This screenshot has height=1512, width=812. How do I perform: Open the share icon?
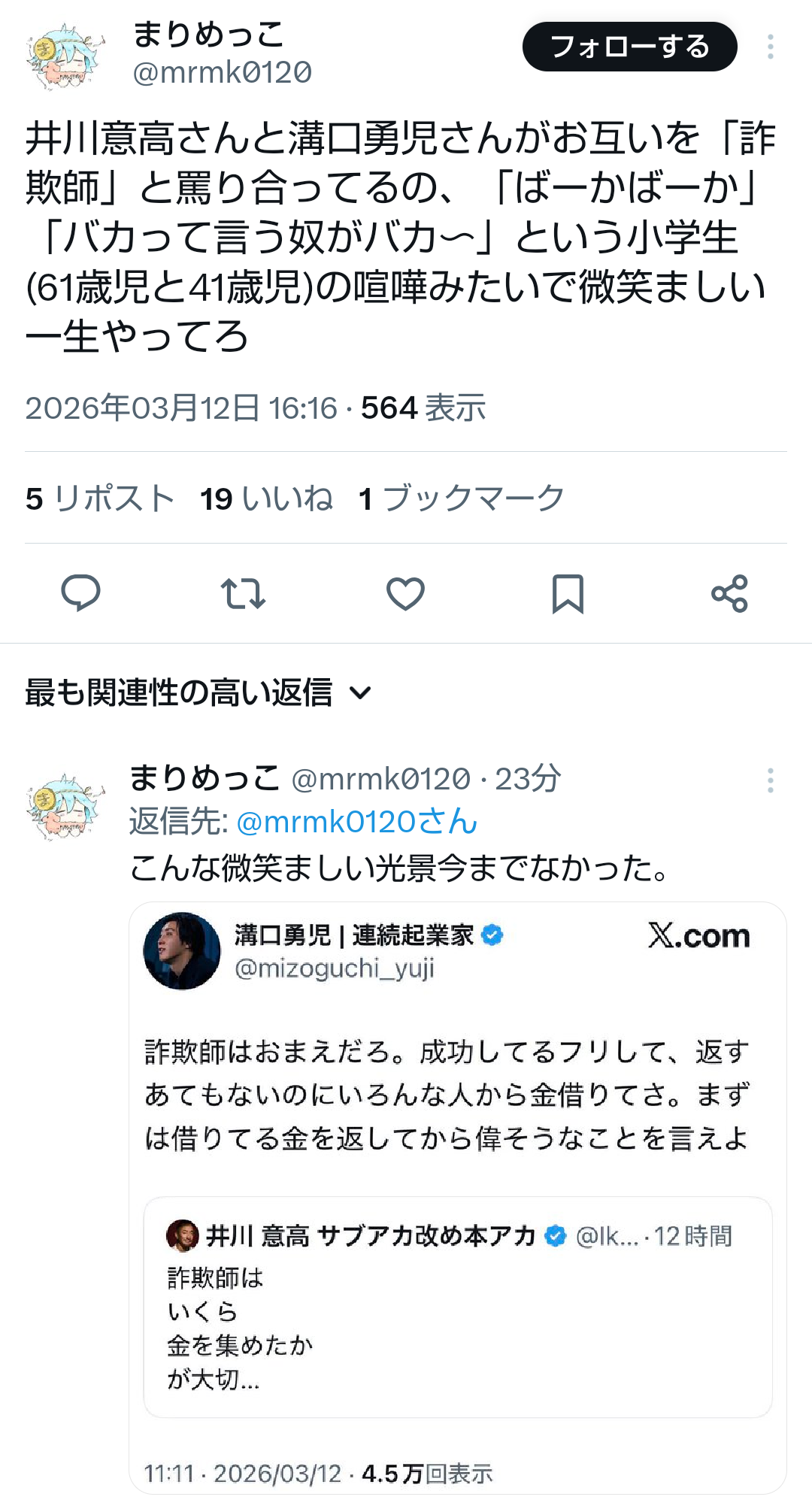tap(729, 593)
